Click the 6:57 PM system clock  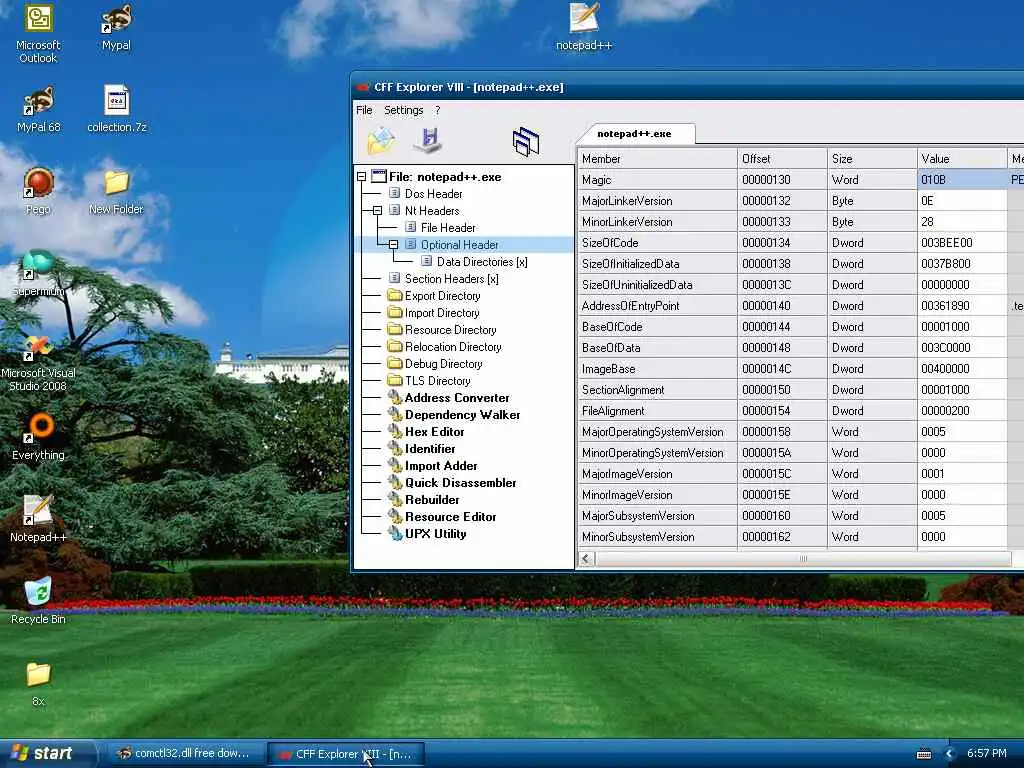tap(987, 754)
